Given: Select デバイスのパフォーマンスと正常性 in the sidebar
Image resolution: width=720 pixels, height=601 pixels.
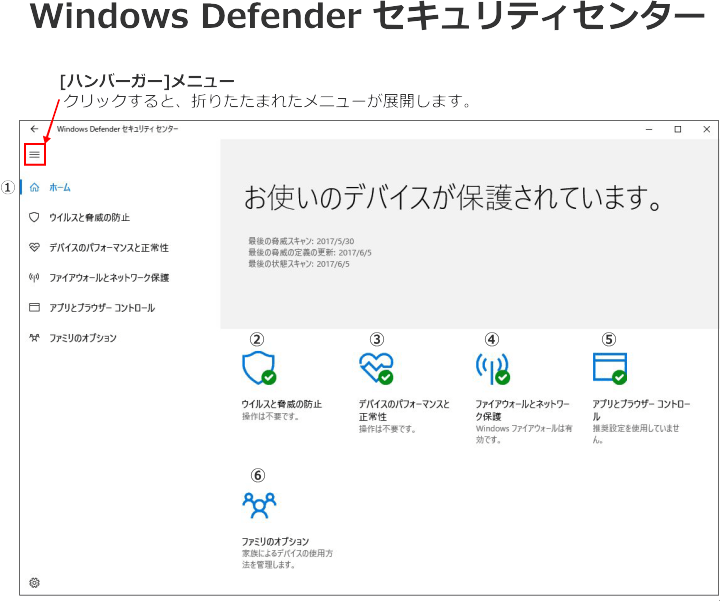Looking at the screenshot, I should [x=109, y=247].
